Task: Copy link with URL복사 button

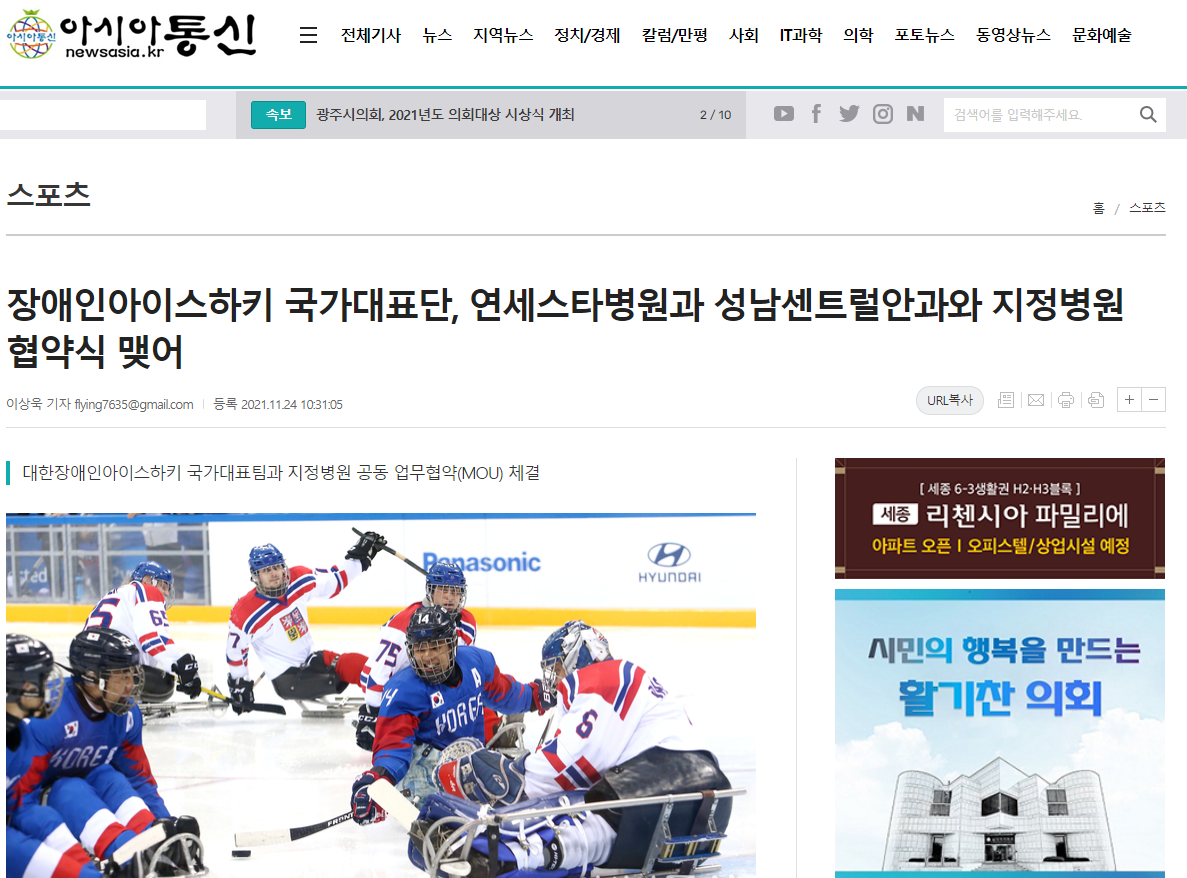Action: coord(949,400)
